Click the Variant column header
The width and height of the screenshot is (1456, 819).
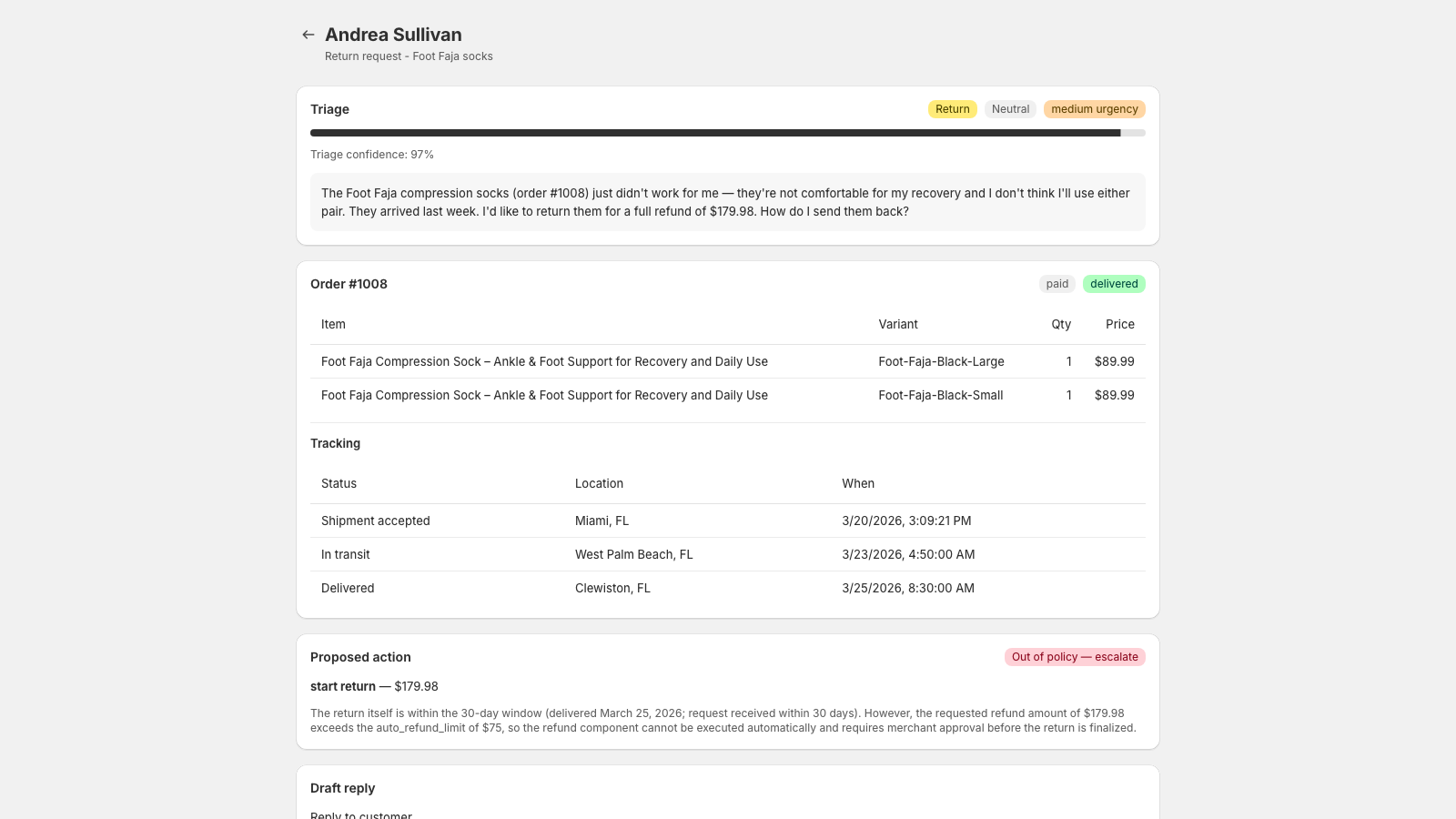click(898, 324)
